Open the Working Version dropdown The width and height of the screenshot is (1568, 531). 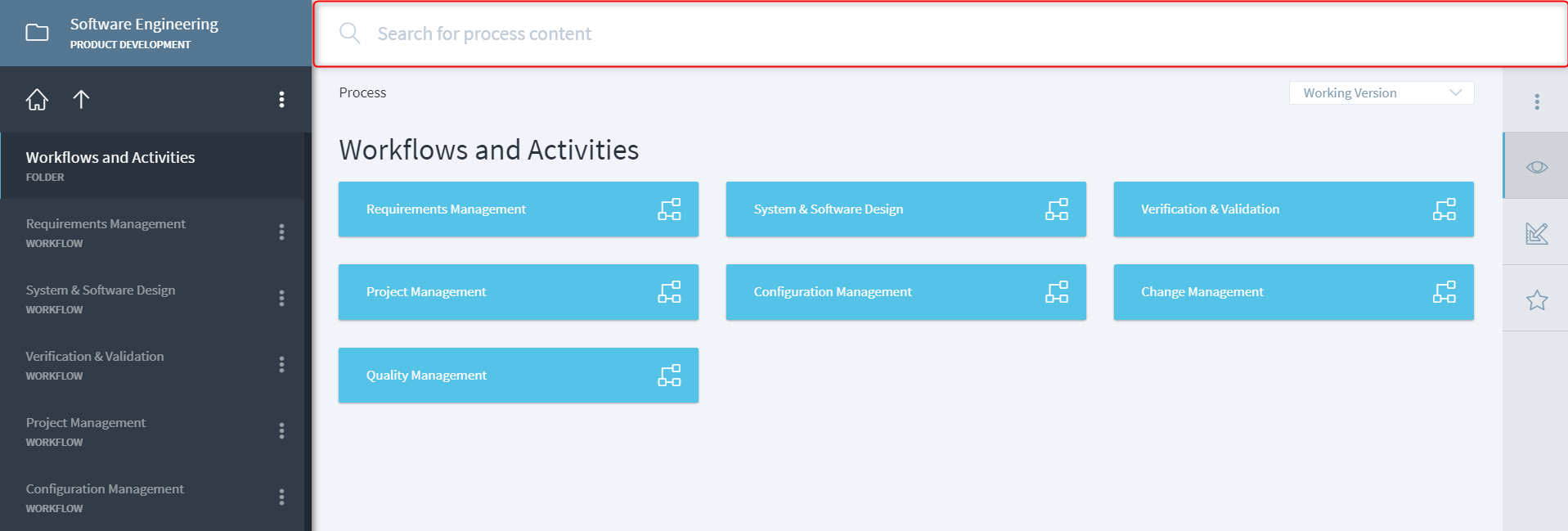[x=1381, y=93]
